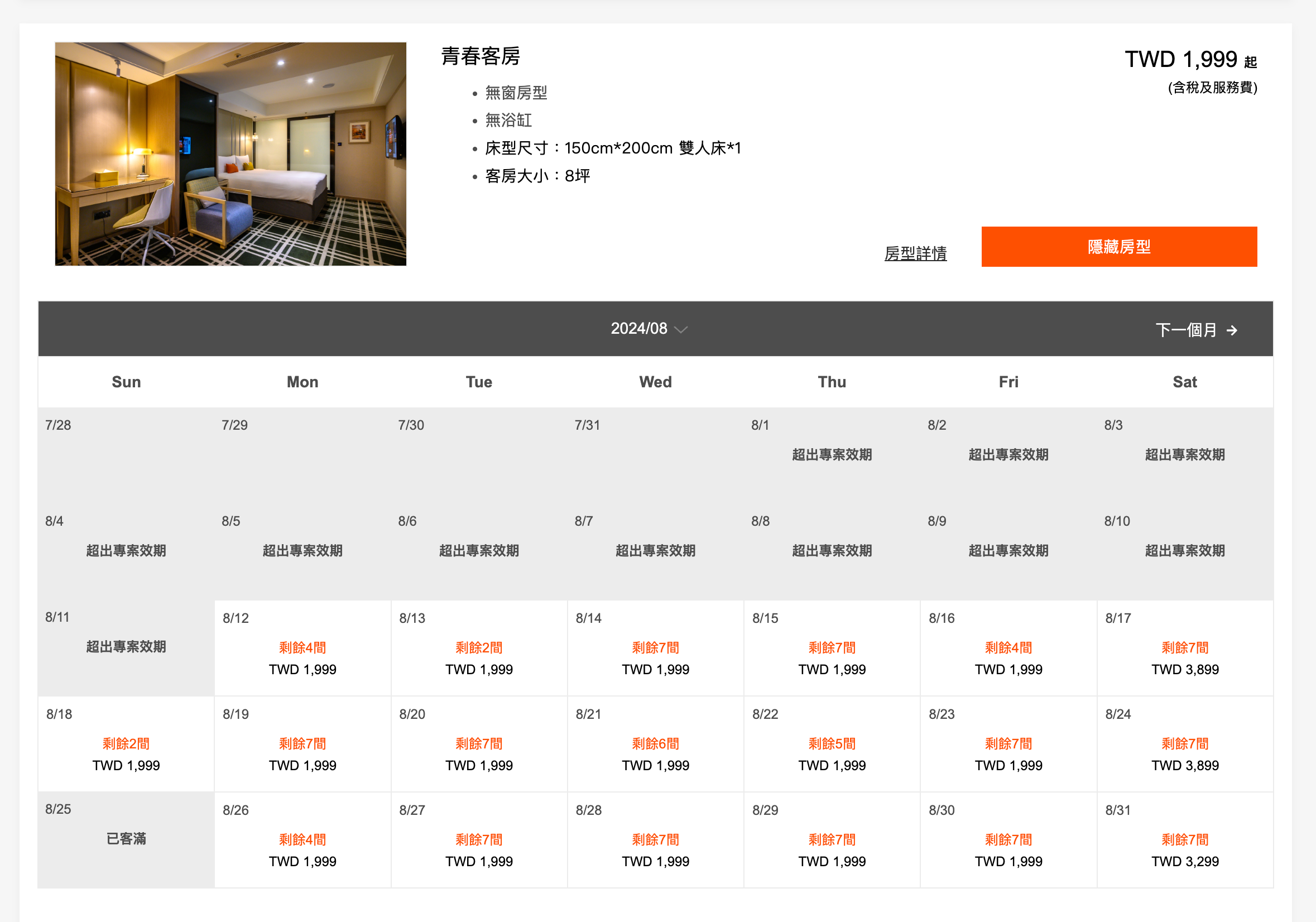
Task: Click the 2024/08 month label
Action: [x=638, y=328]
